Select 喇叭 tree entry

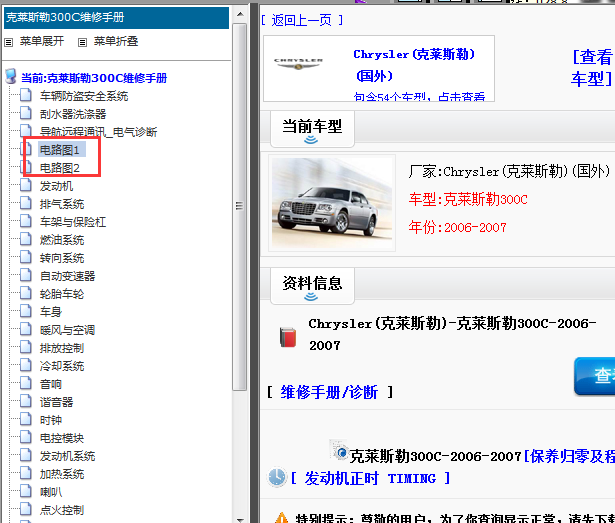(51, 492)
